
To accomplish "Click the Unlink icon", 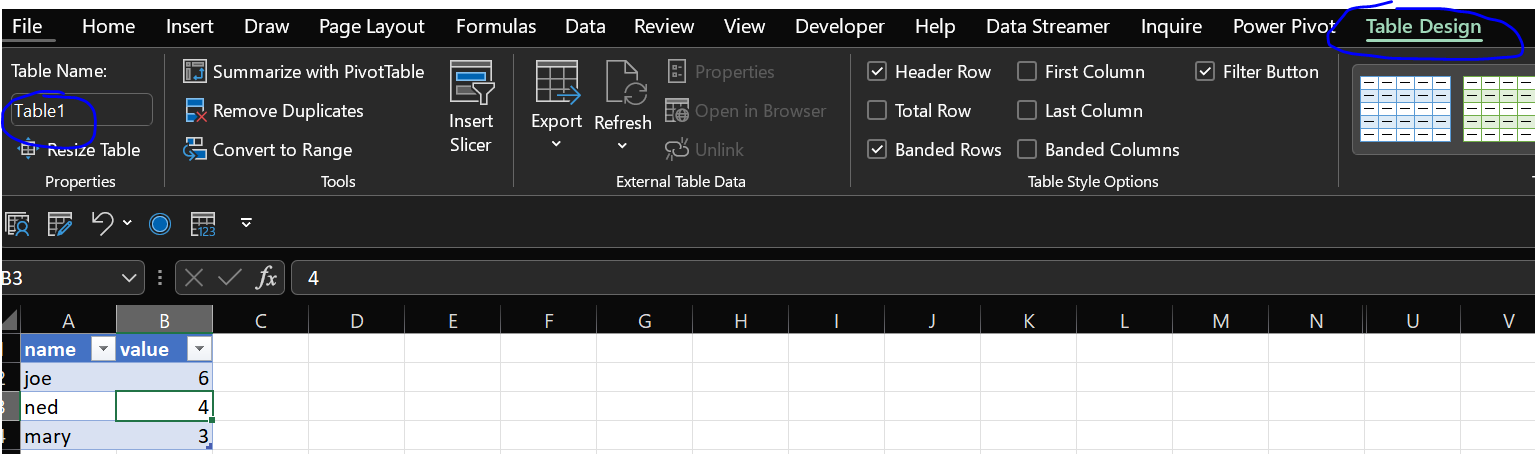I will (x=677, y=150).
